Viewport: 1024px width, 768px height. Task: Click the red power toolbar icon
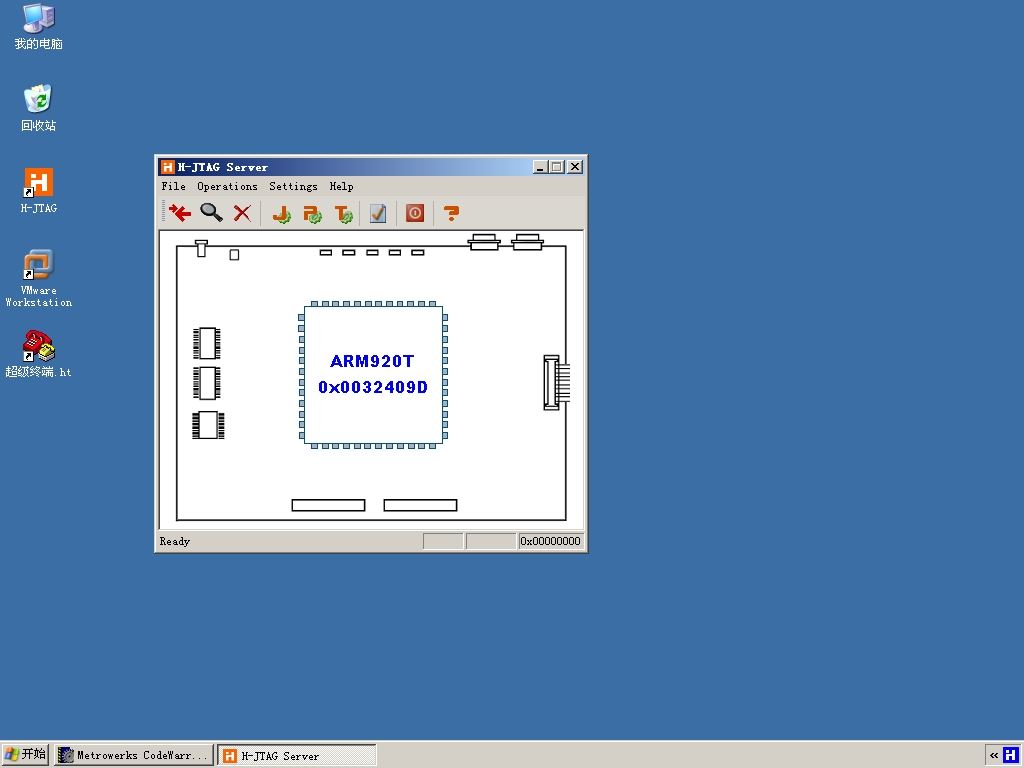415,213
